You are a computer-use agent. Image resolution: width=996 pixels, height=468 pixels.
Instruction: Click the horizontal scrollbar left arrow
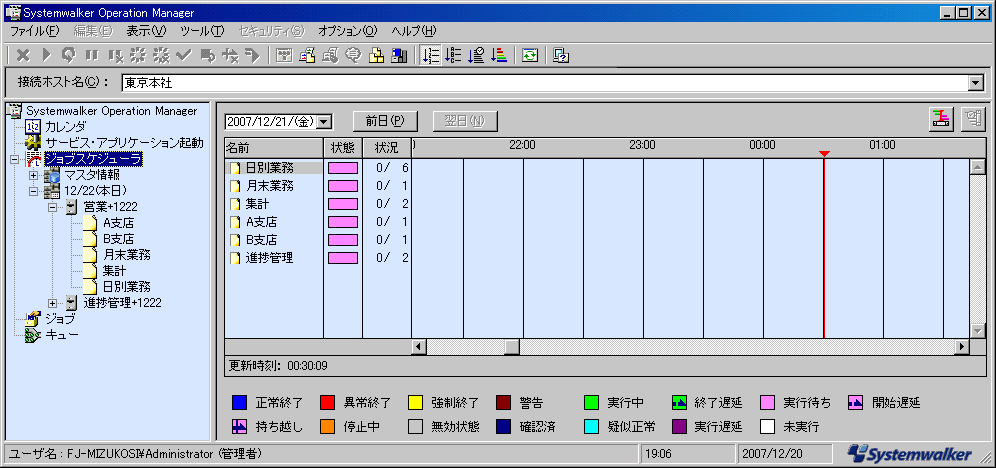[419, 347]
